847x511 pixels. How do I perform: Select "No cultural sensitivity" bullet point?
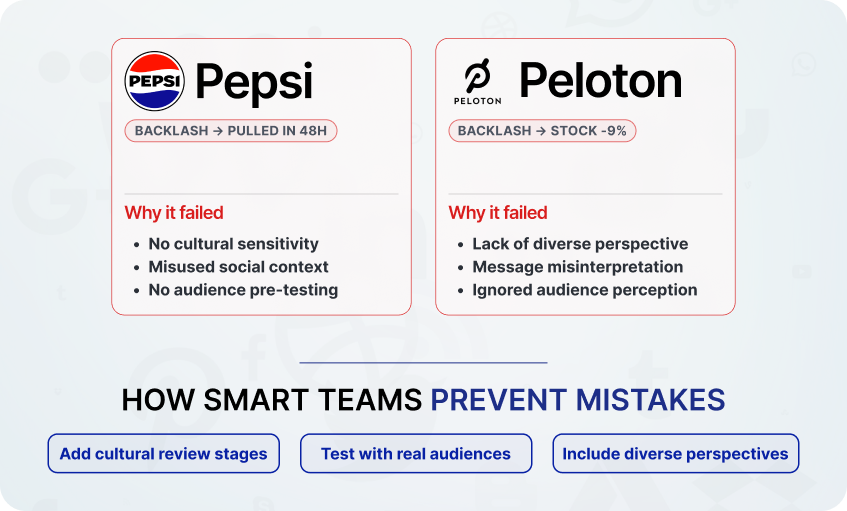pos(233,243)
